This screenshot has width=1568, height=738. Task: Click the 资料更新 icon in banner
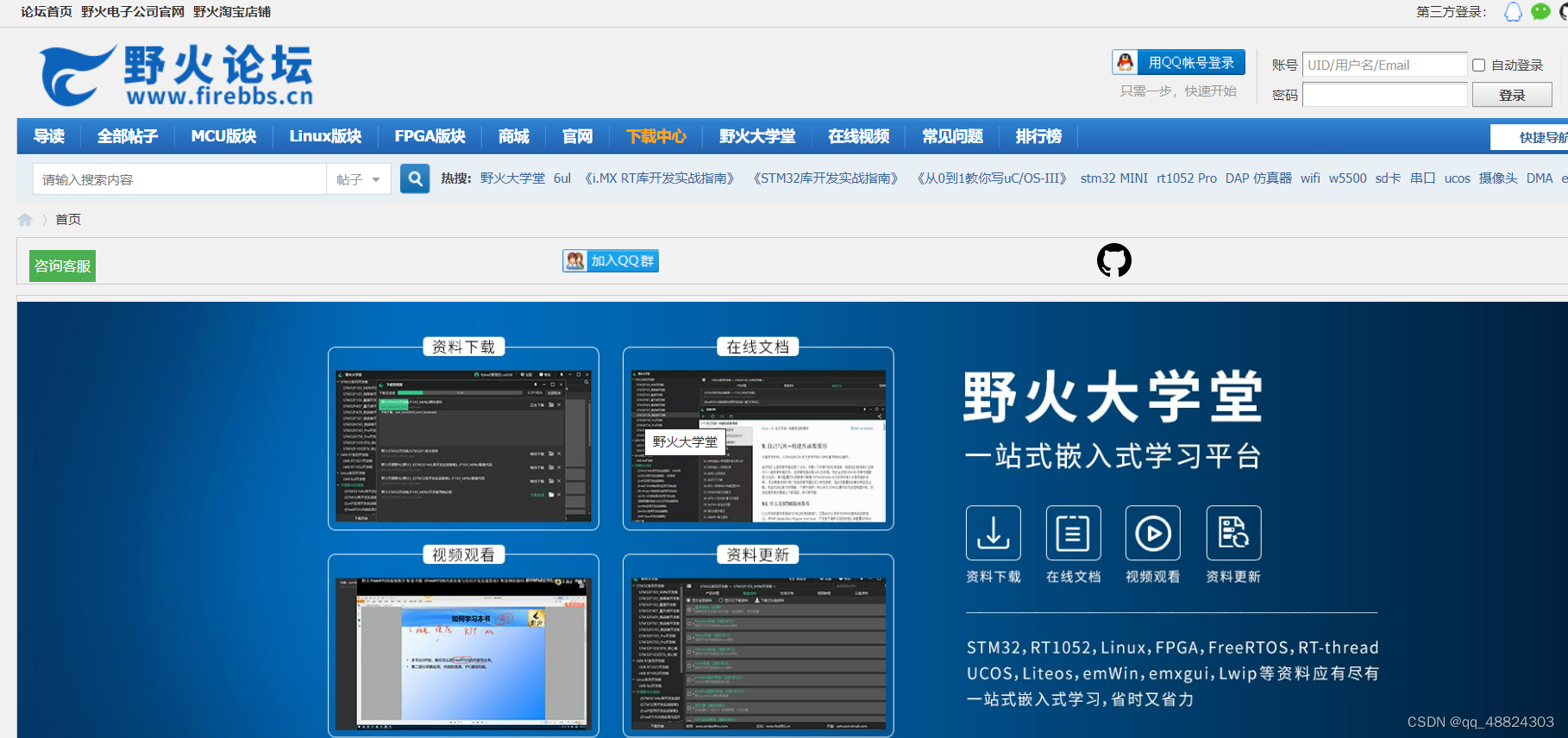coord(1233,533)
